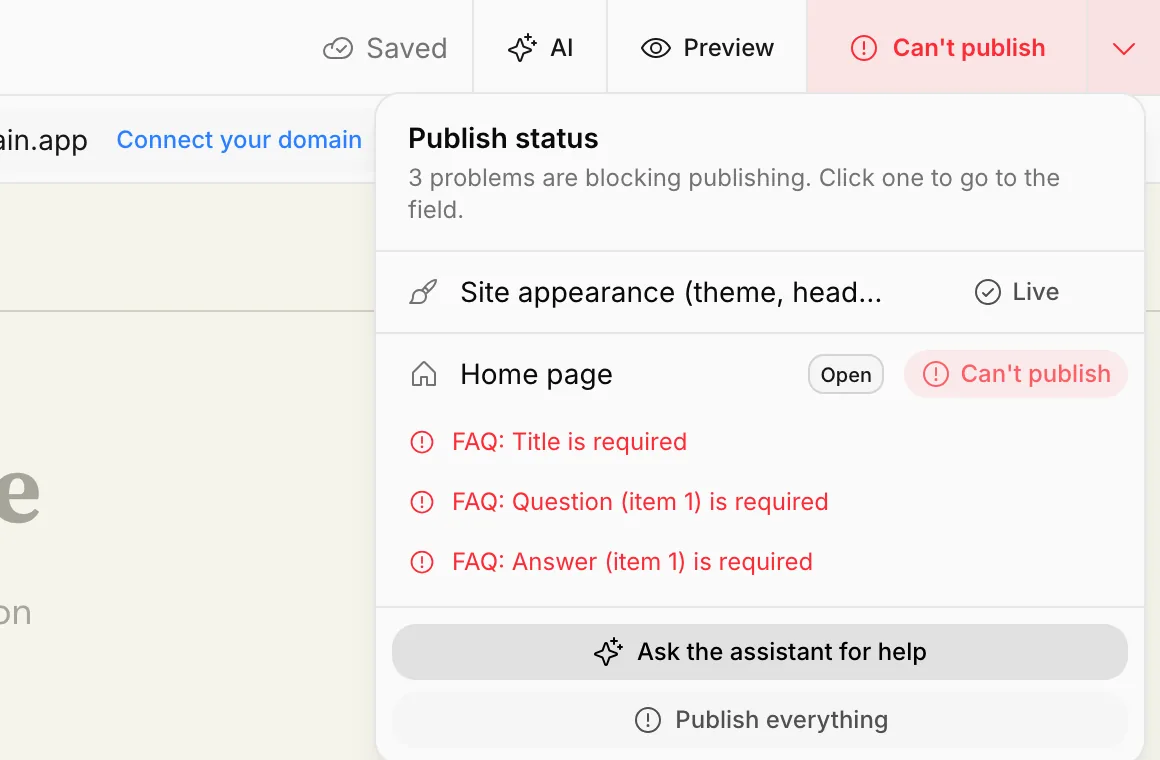
Task: Go to FAQ: Title is required error
Action: point(548,442)
